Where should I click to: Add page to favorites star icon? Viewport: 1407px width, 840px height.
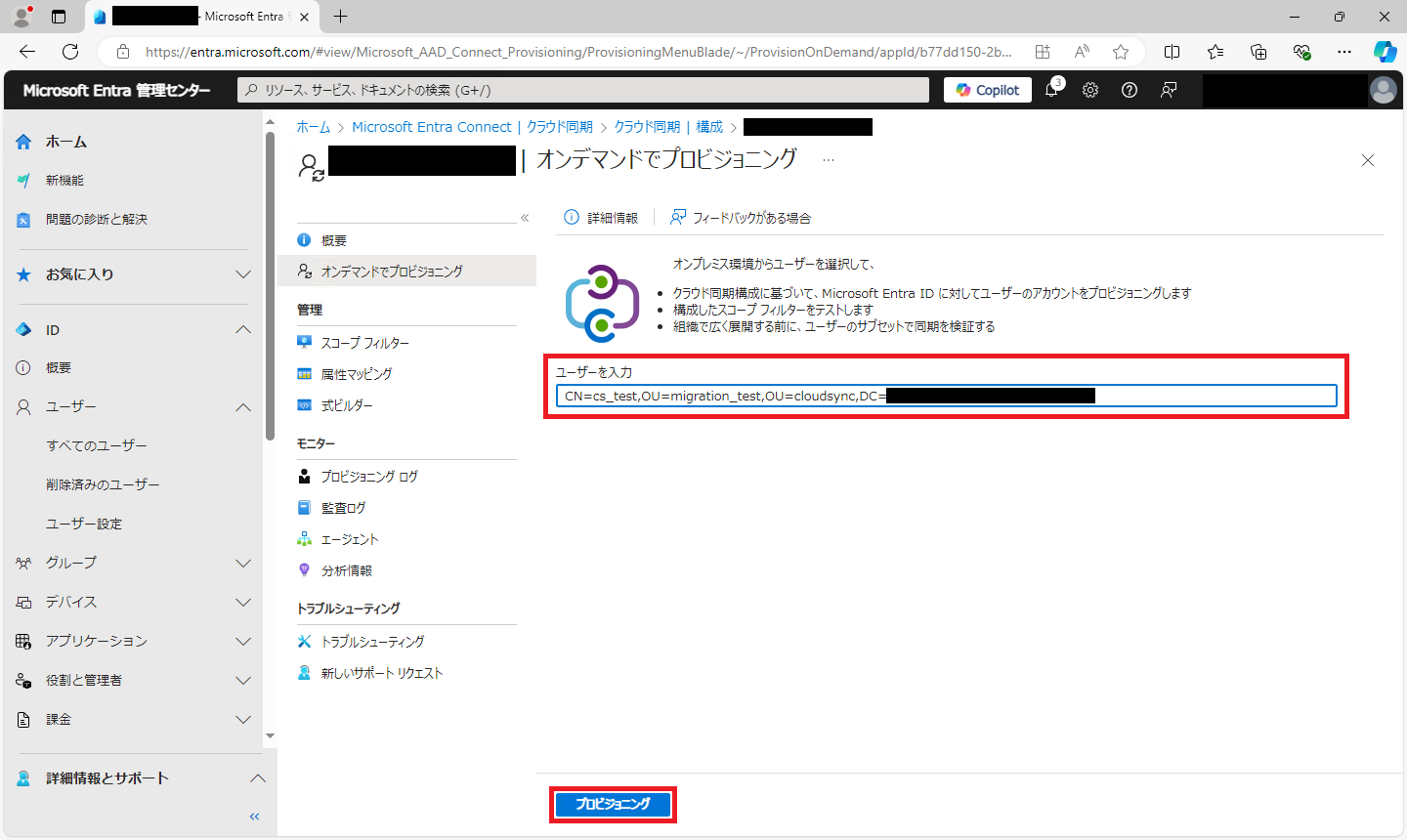[1121, 52]
